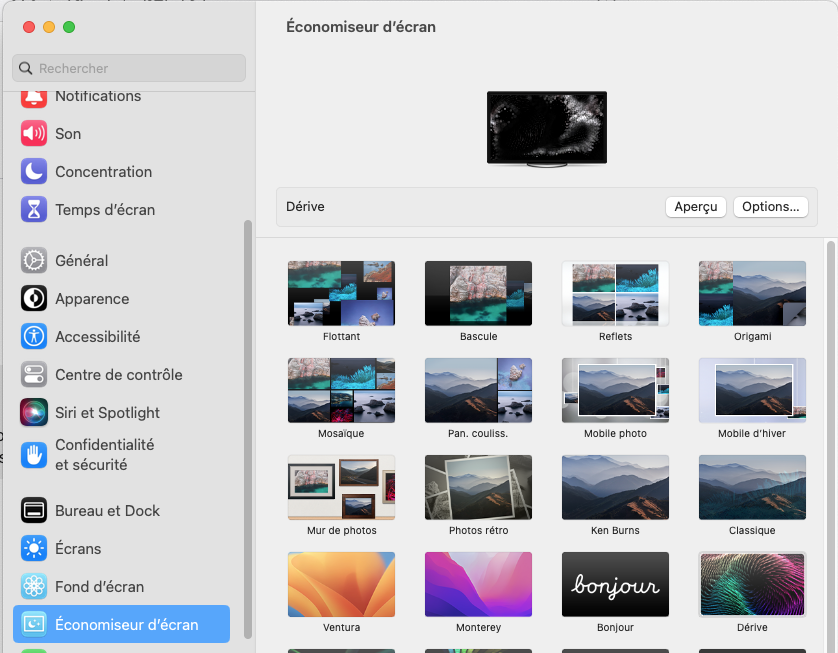
Task: Open Fond d'écran settings label
Action: tap(99, 587)
